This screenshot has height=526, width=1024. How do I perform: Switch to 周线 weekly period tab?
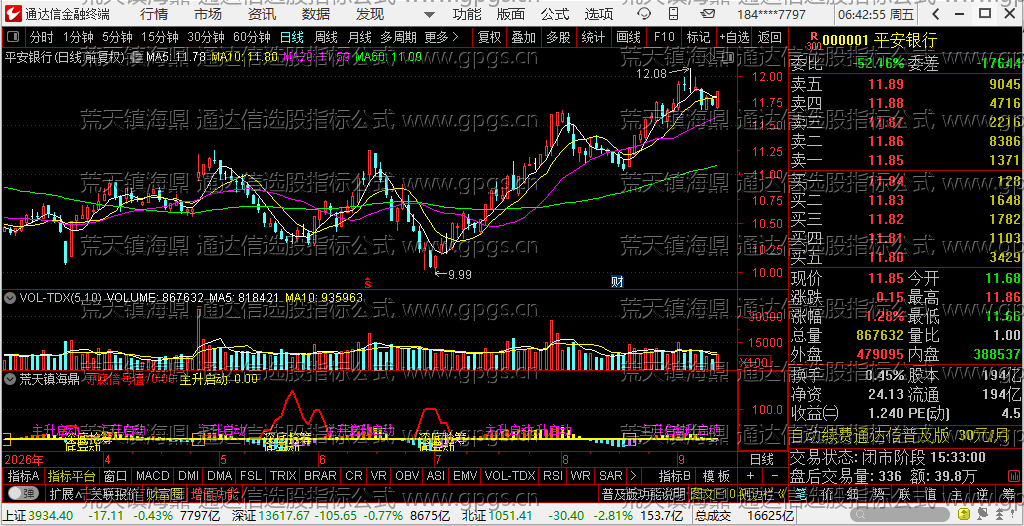coord(326,37)
